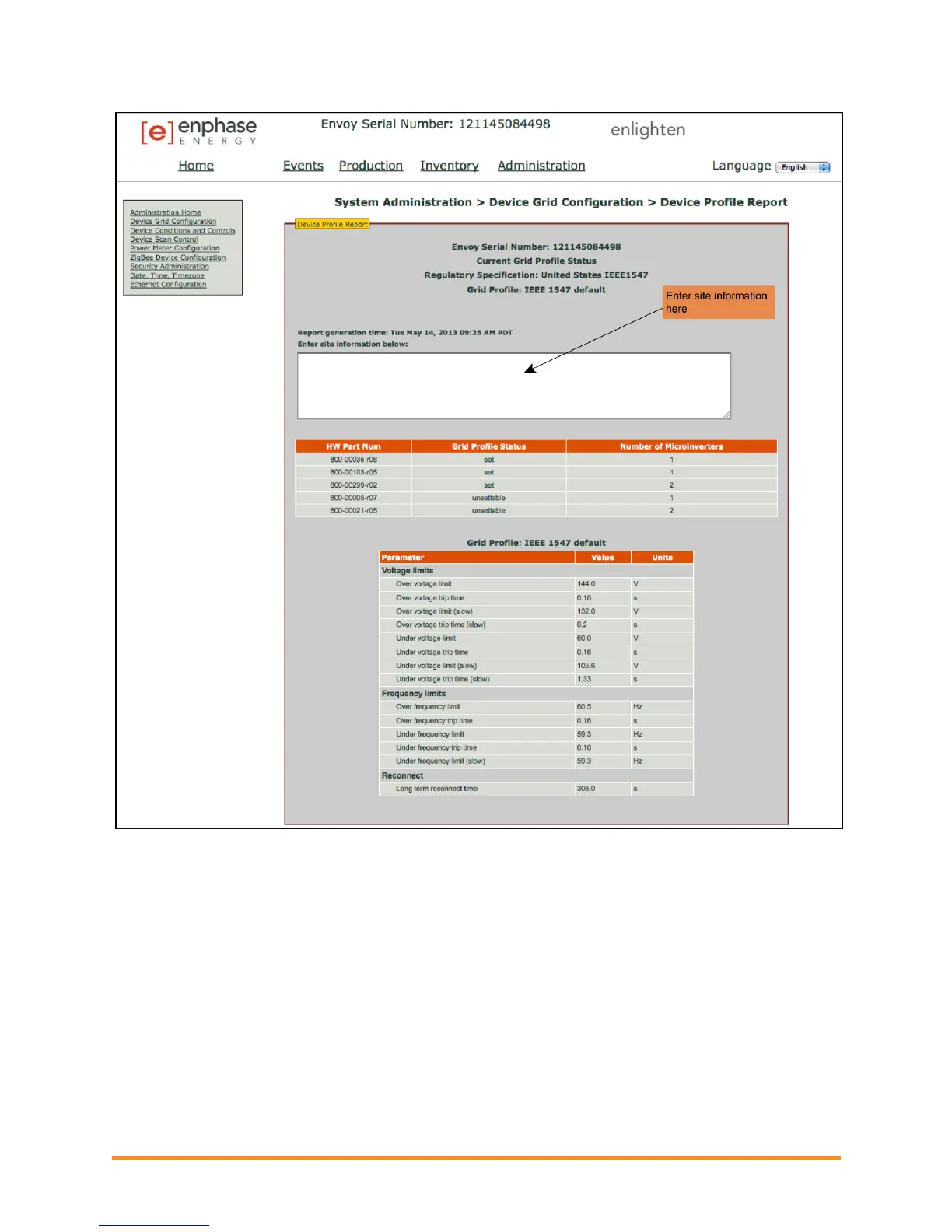Open the Language dropdown showing English
952x1232 pixels.
pyautogui.click(x=803, y=167)
